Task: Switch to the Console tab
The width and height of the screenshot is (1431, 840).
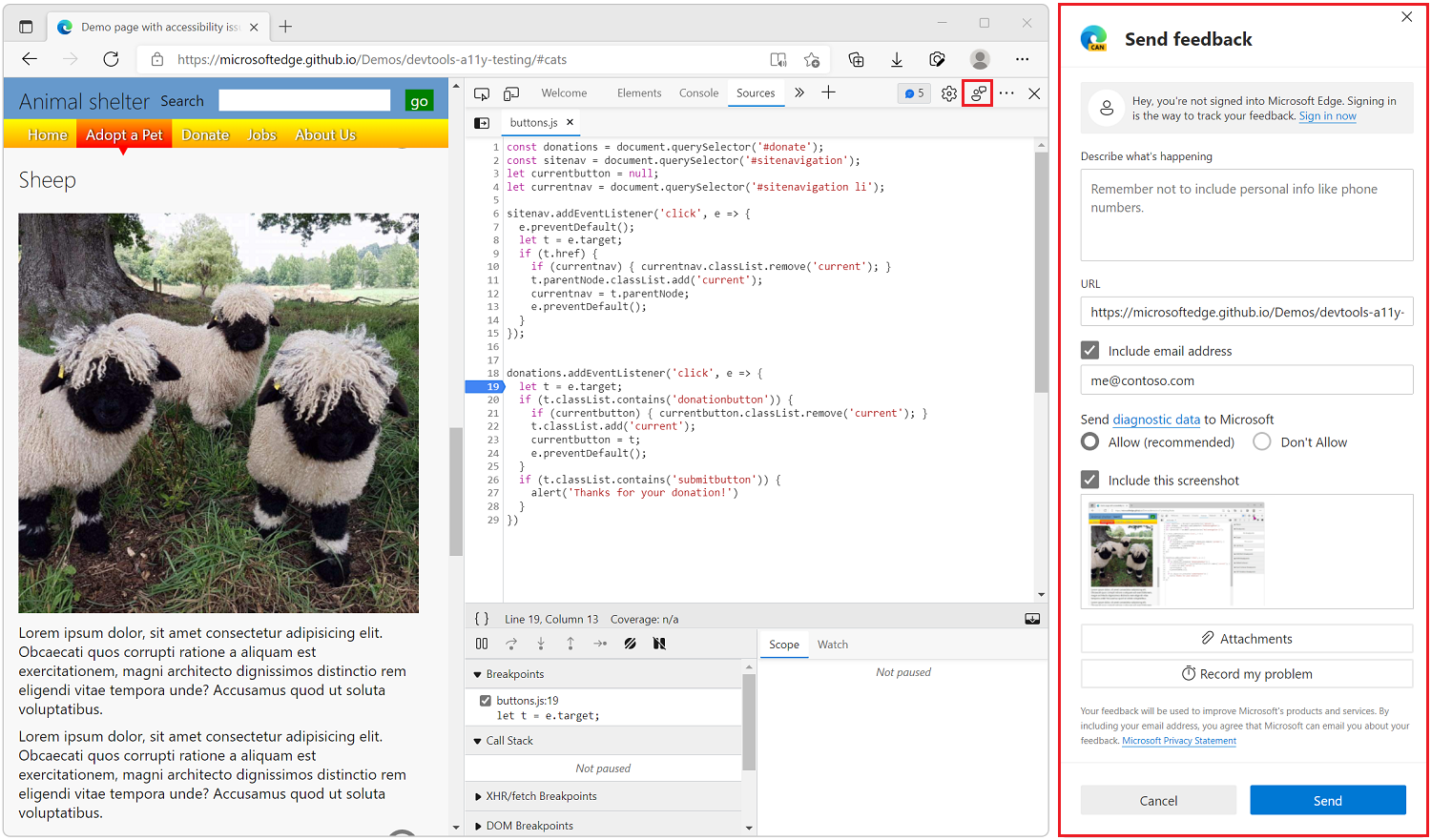Action: (x=698, y=92)
